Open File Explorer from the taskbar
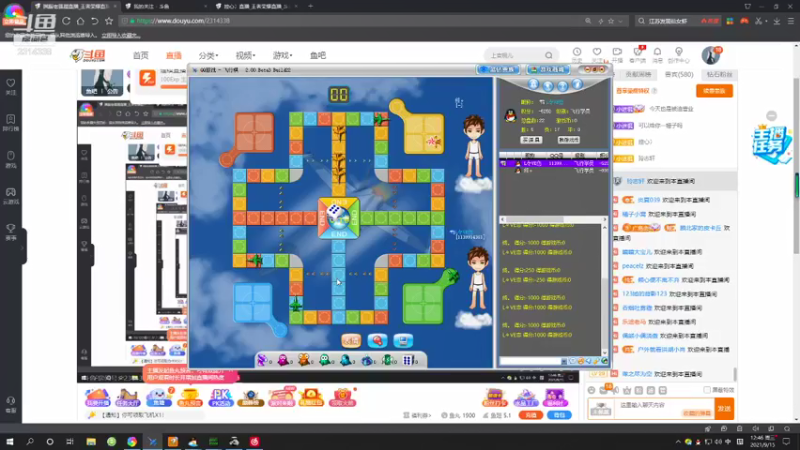The height and width of the screenshot is (450, 800). [x=91, y=442]
